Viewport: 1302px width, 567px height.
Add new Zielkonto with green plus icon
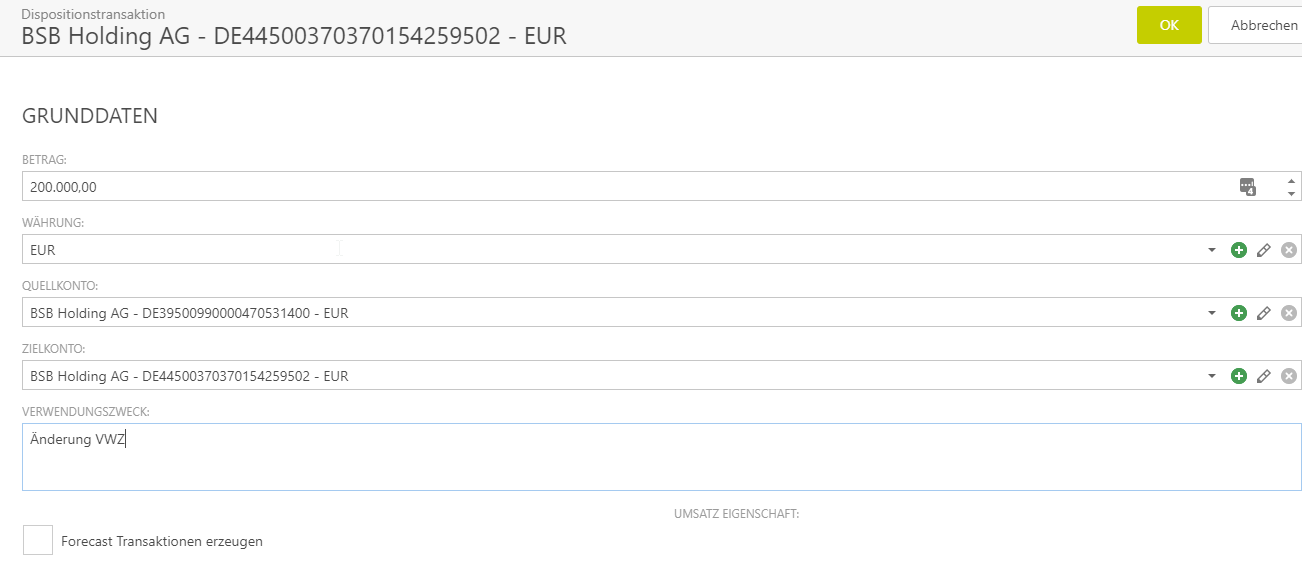pos(1239,376)
